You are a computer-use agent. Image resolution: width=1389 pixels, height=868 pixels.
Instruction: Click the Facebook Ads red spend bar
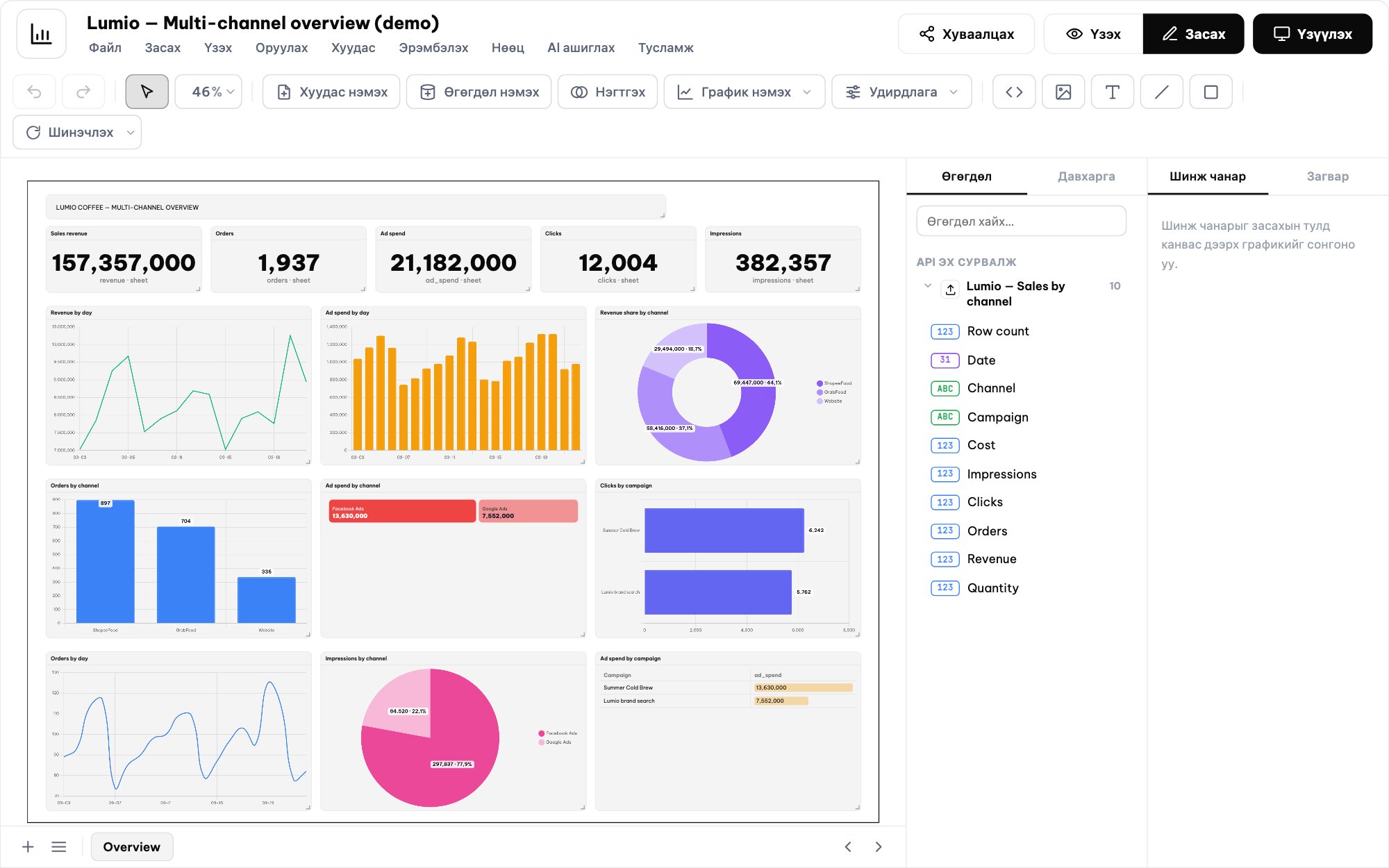point(402,511)
